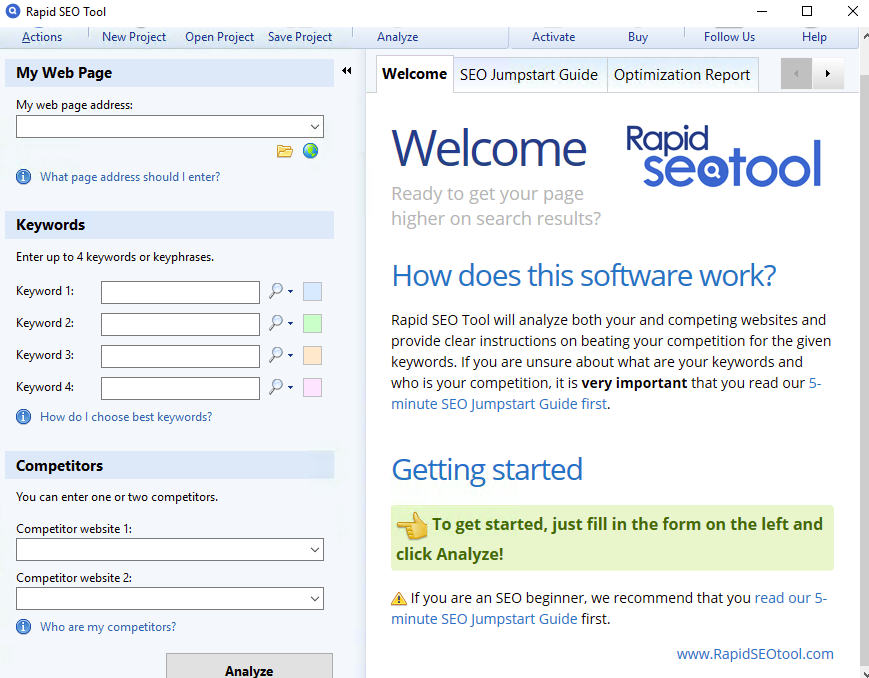Click the pink color swatch for Keyword 4
This screenshot has width=869, height=678.
312,388
